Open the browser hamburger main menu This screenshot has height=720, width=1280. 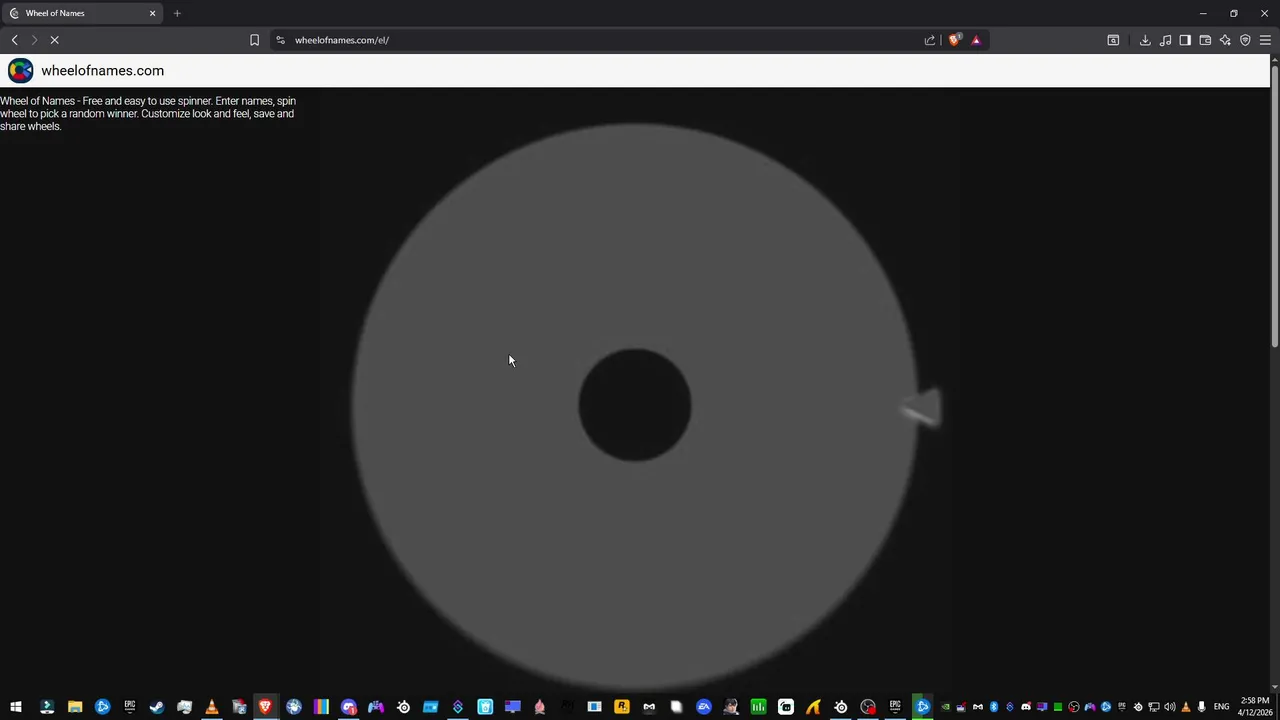point(1265,40)
